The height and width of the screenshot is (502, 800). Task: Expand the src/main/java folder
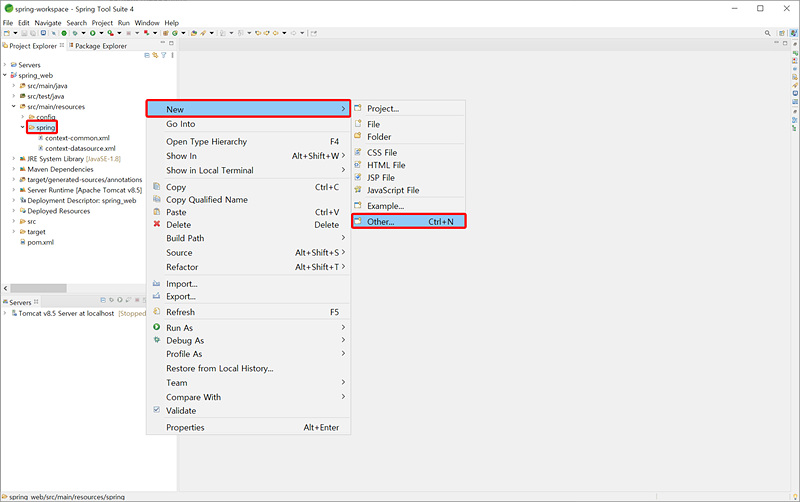point(14,86)
